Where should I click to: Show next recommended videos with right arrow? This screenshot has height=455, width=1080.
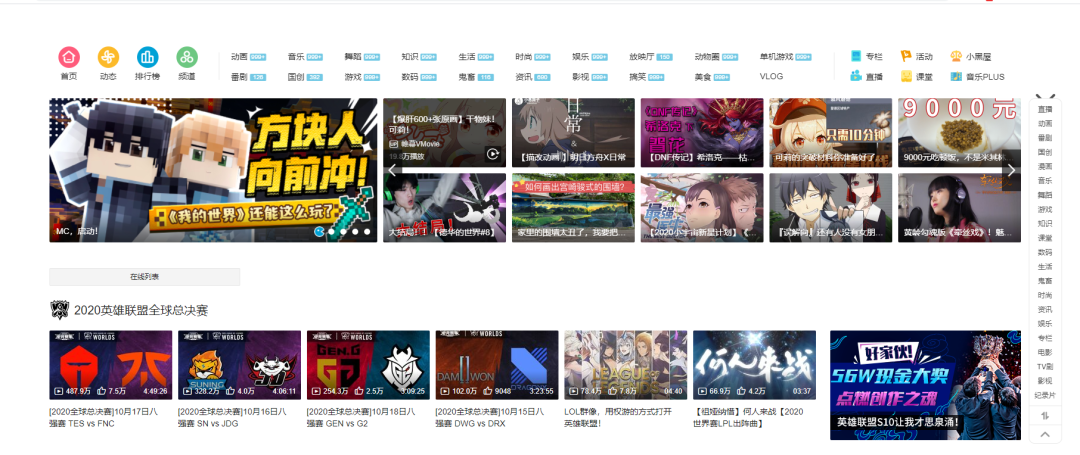tap(1011, 170)
